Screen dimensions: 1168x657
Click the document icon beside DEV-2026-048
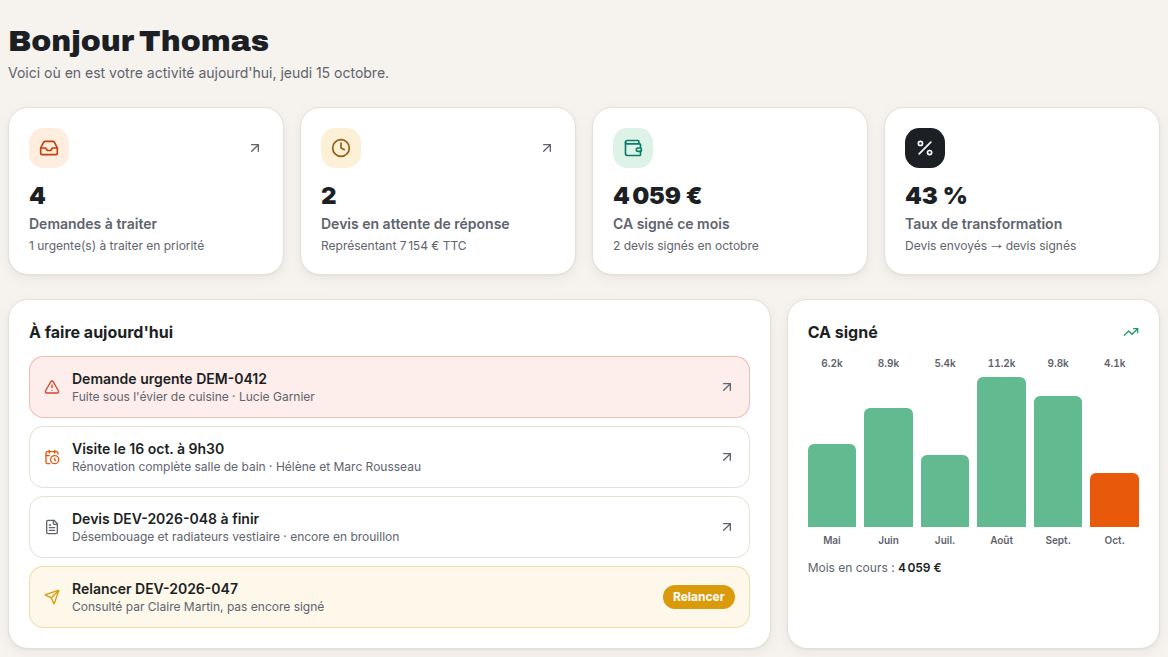tap(52, 527)
